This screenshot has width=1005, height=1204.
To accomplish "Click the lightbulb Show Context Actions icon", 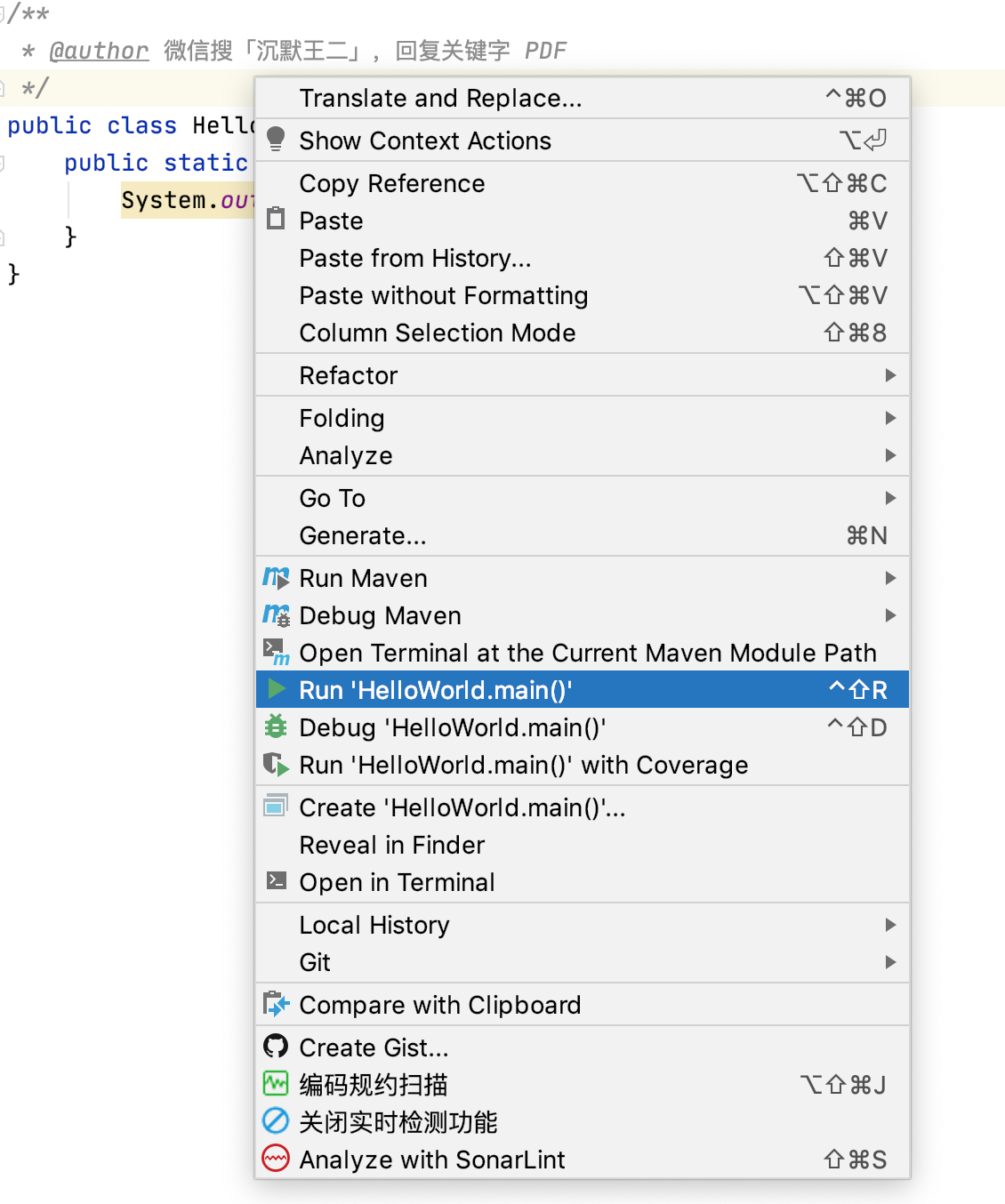I will click(276, 140).
